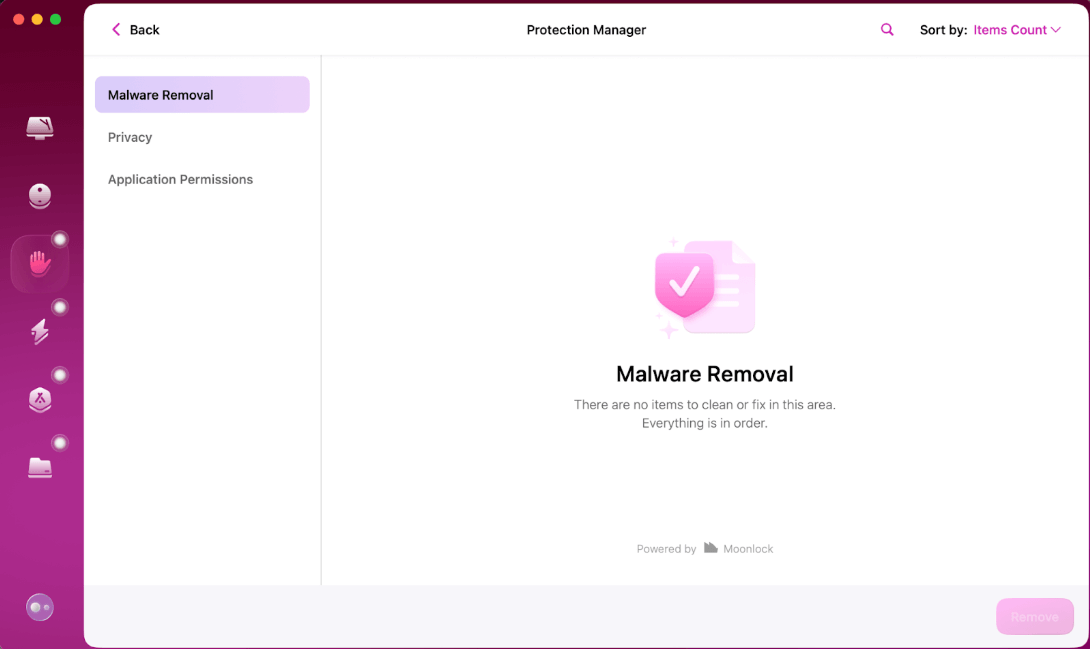The height and width of the screenshot is (650, 1090).
Task: Click the search magnifier icon
Action: coord(887,29)
